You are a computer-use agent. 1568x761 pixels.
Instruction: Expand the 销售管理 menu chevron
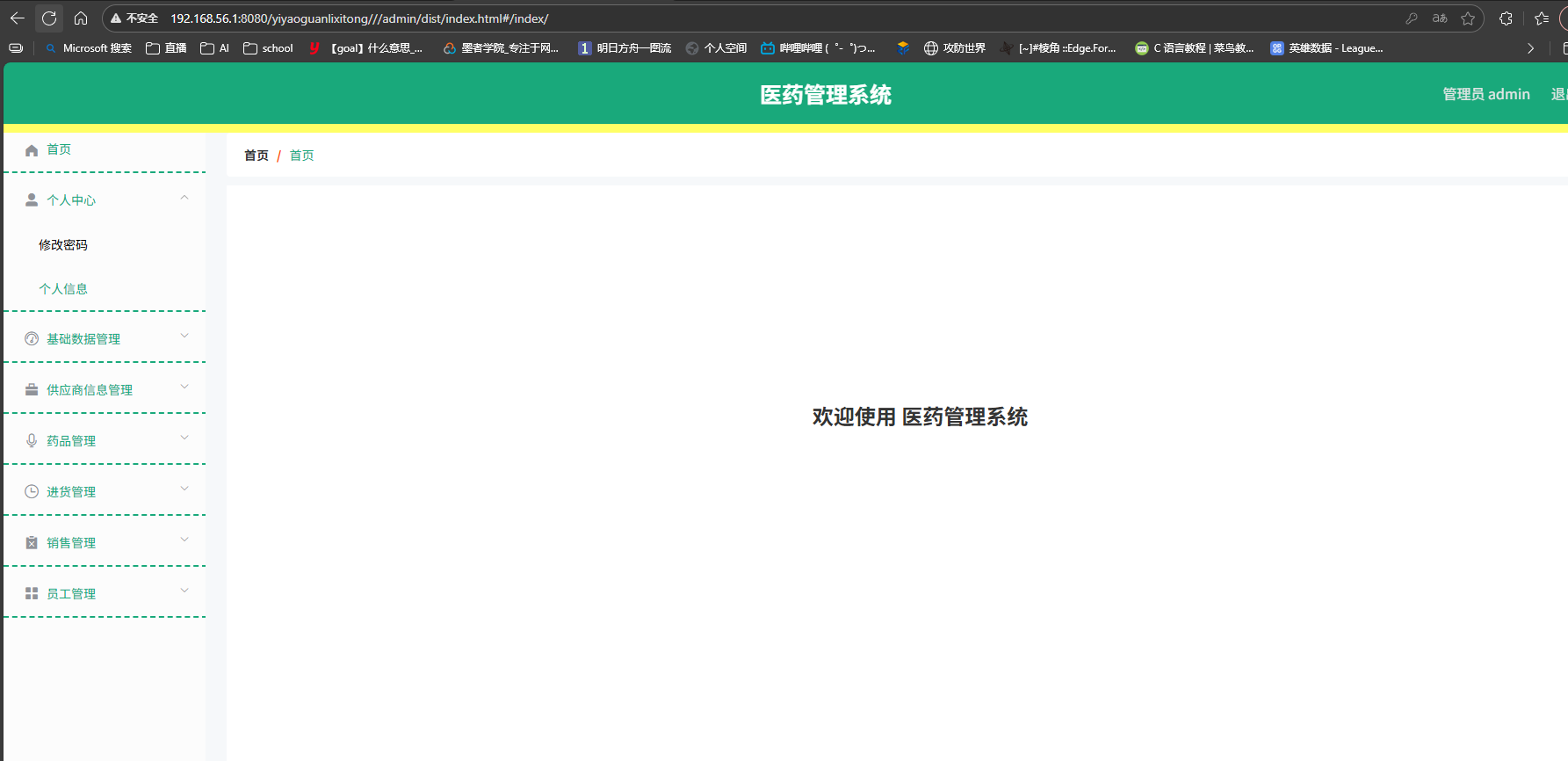click(184, 540)
